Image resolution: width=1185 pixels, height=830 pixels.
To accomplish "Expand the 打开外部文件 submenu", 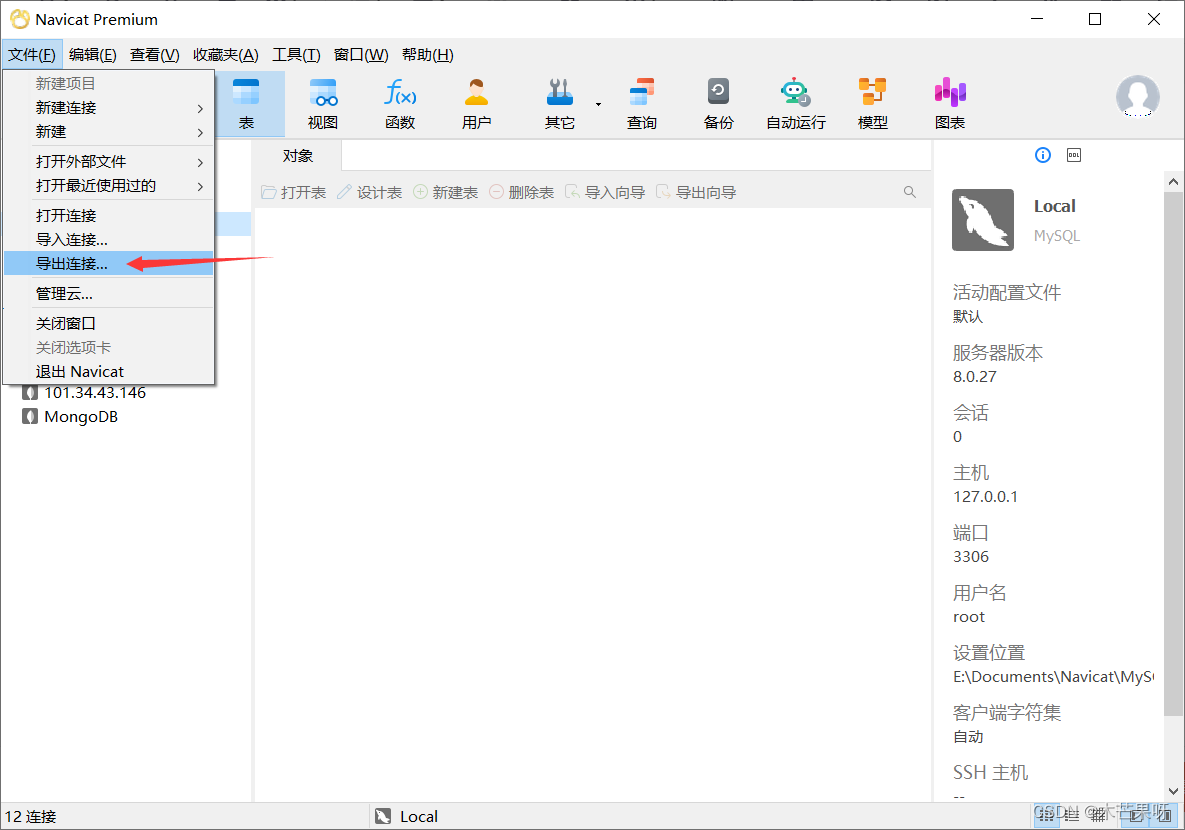I will coord(109,162).
